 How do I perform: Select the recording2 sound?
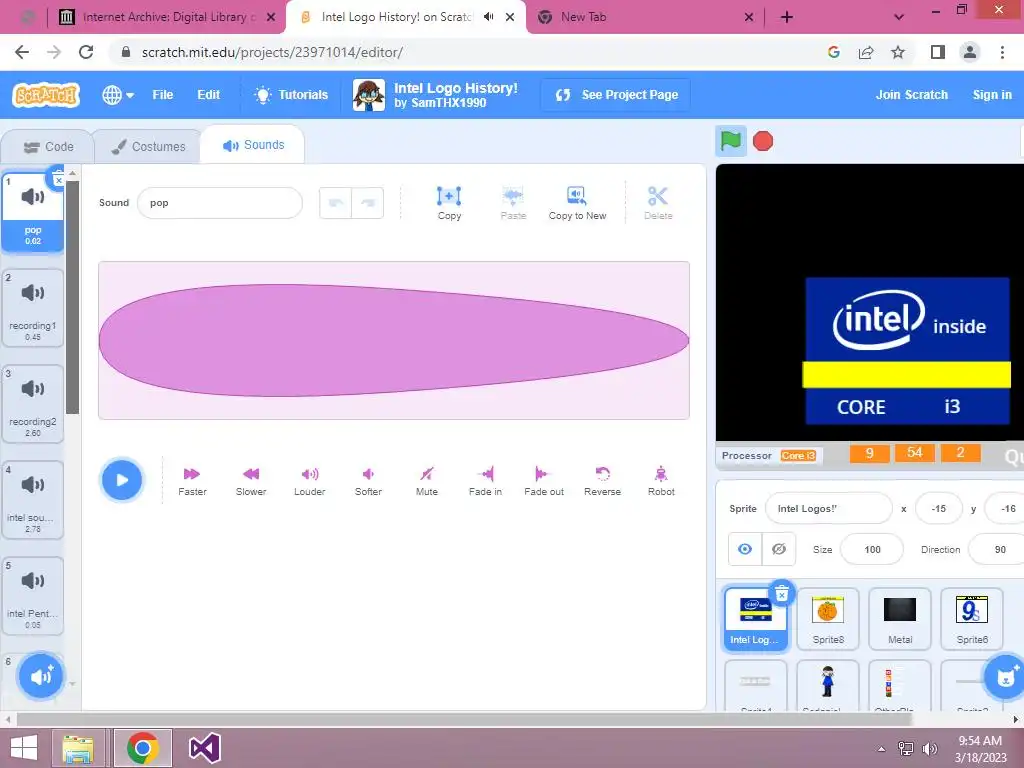click(33, 404)
